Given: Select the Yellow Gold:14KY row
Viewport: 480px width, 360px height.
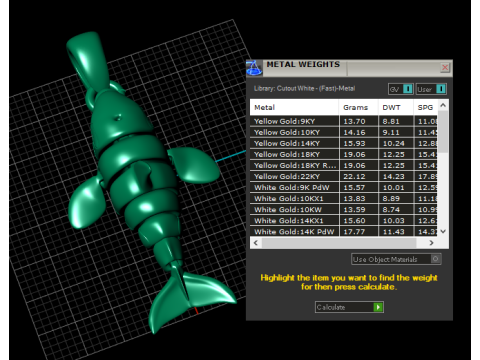Looking at the screenshot, I should [x=344, y=143].
